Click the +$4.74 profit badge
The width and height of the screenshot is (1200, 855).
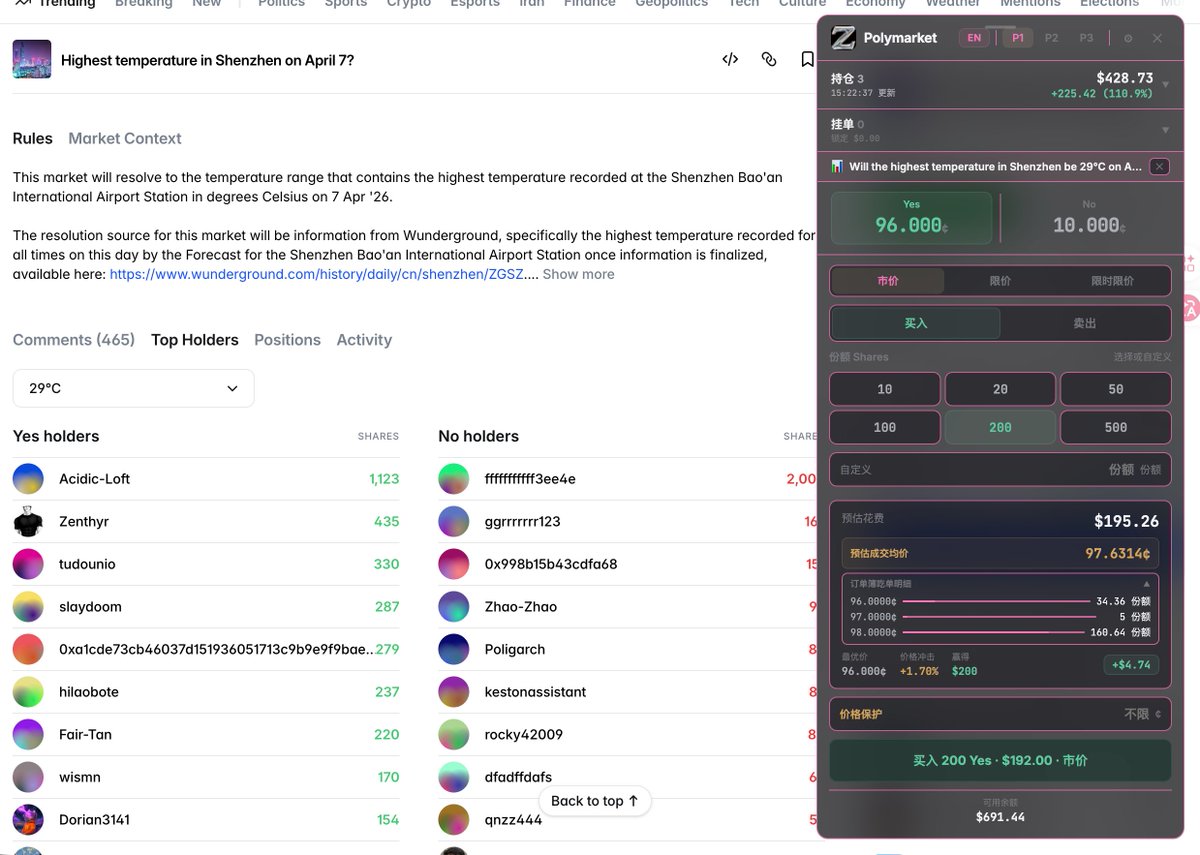tap(1131, 664)
